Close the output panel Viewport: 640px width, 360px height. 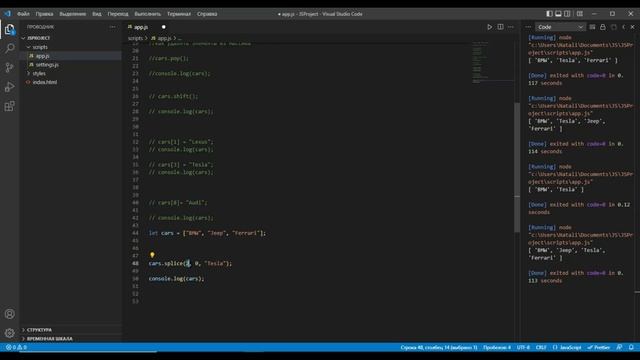tap(633, 27)
